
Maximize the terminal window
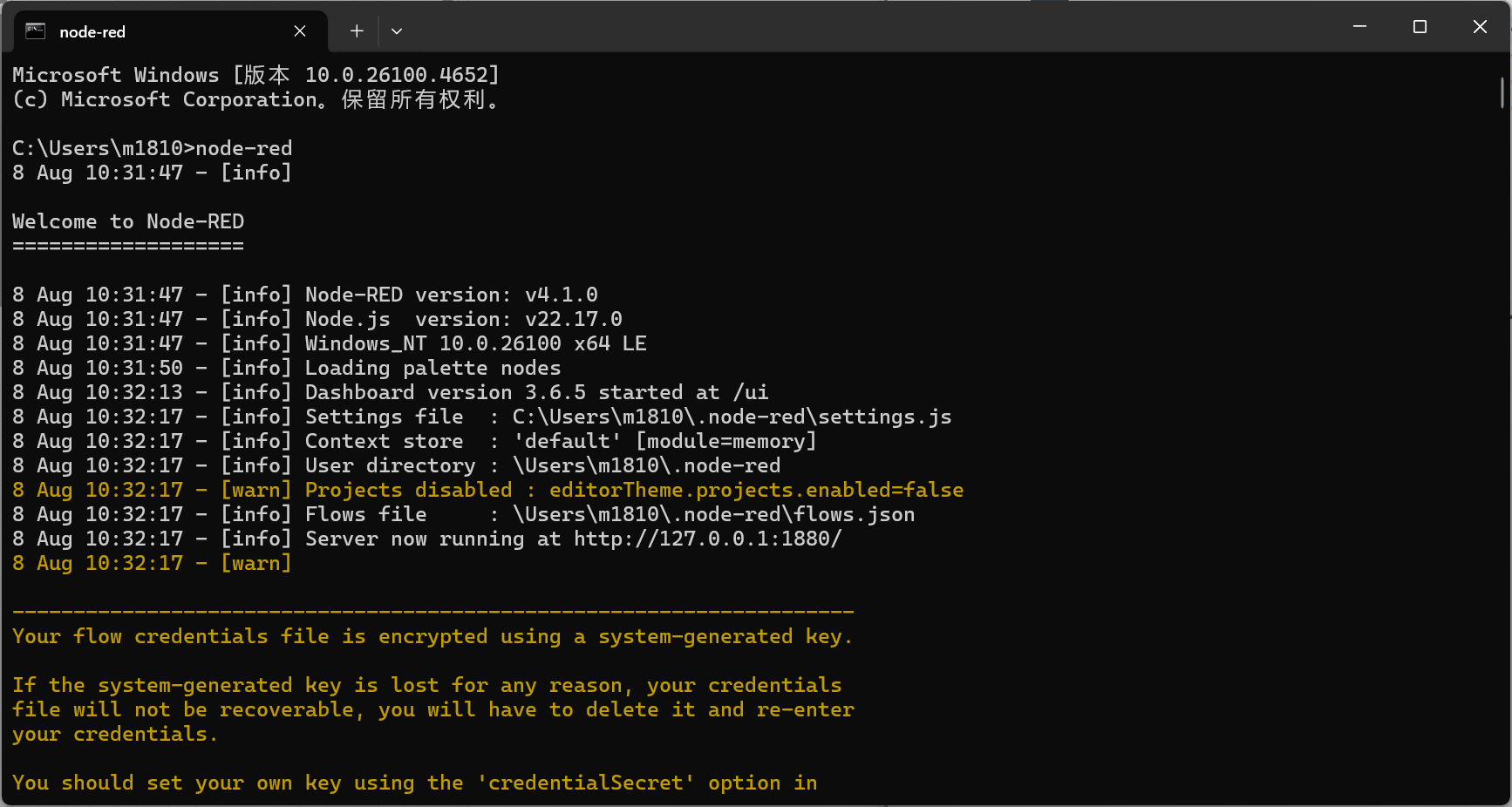(1419, 26)
